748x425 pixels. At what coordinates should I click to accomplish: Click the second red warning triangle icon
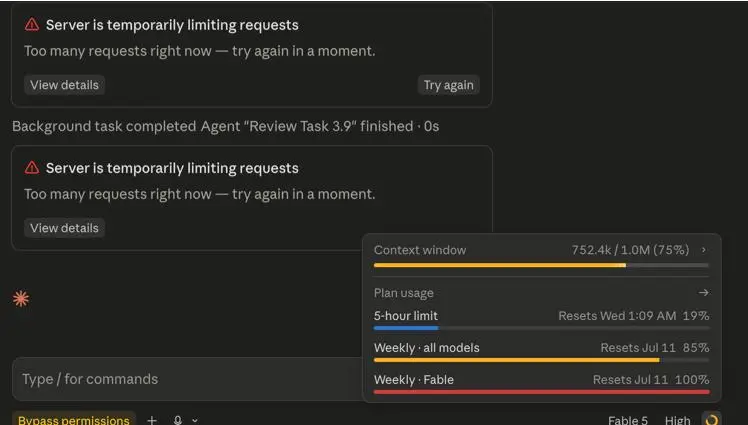point(32,167)
